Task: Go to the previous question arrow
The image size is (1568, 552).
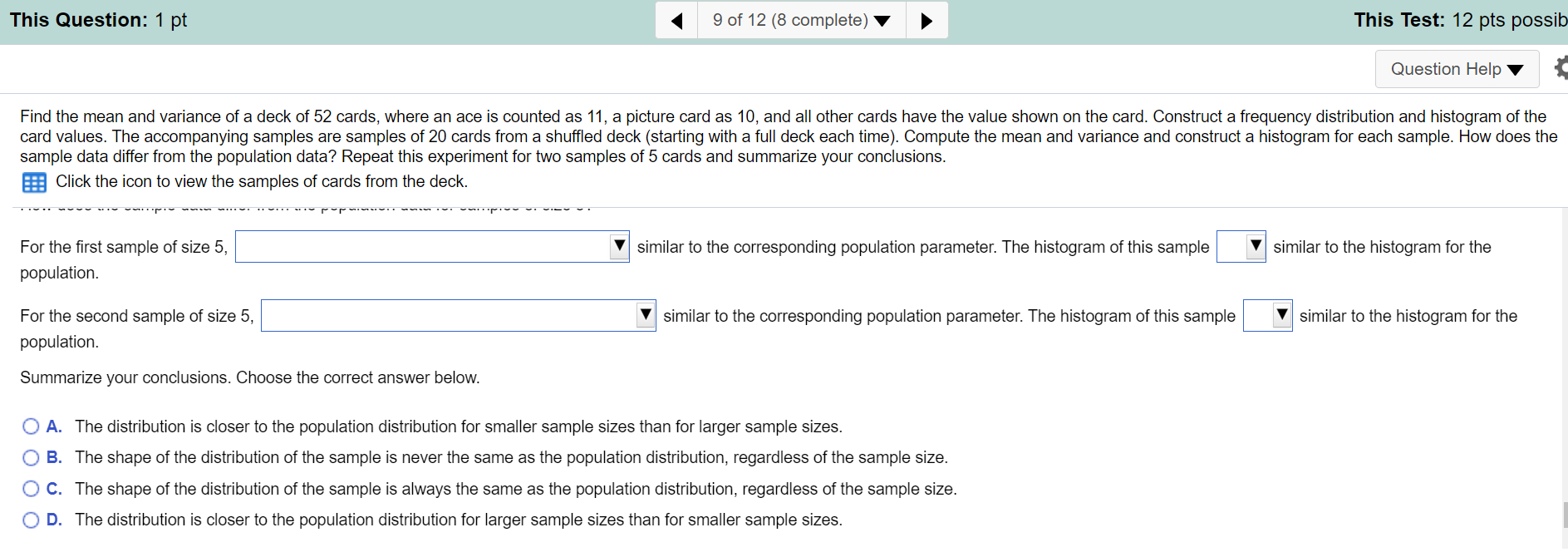Action: [676, 20]
